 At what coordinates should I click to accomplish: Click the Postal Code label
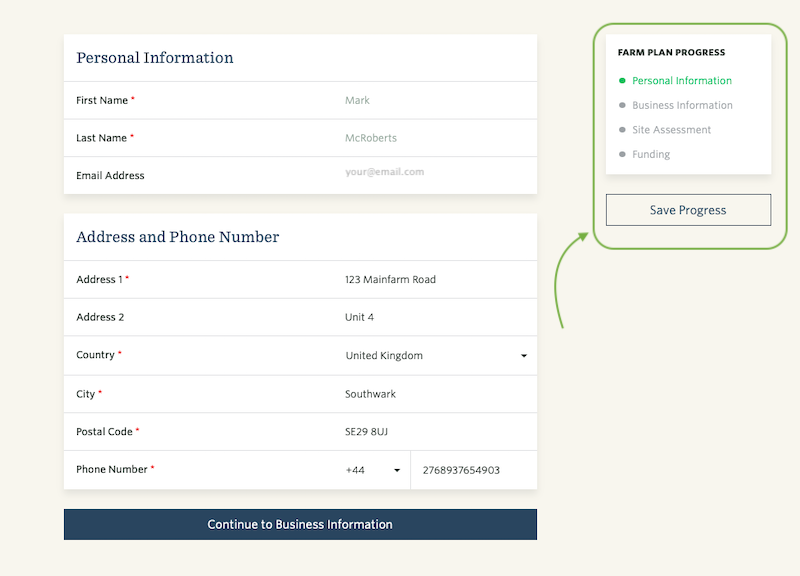click(x=104, y=432)
